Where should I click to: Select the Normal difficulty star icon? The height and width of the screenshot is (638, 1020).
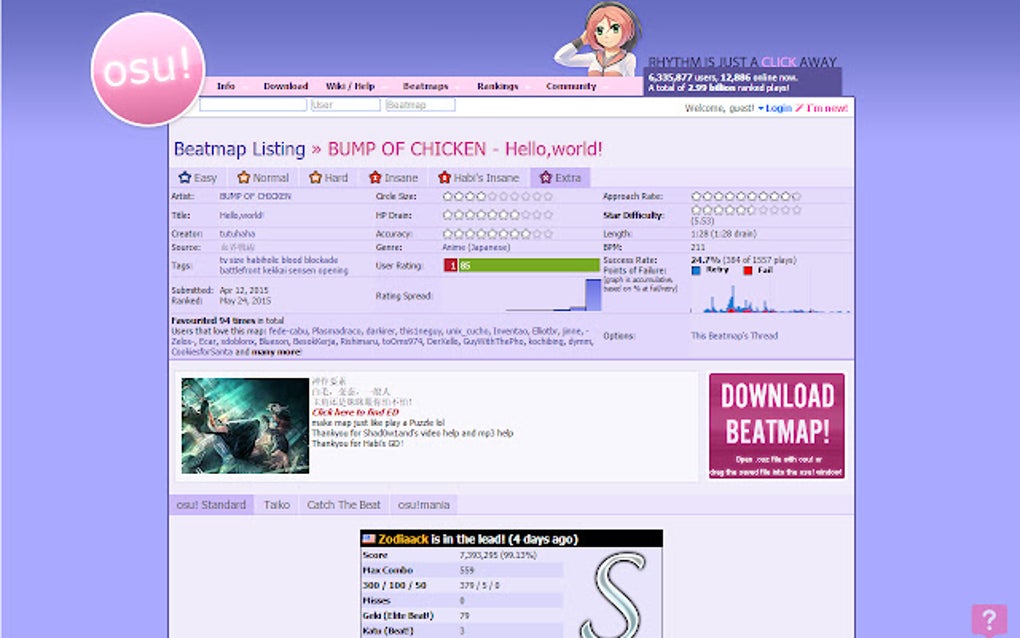[x=243, y=178]
